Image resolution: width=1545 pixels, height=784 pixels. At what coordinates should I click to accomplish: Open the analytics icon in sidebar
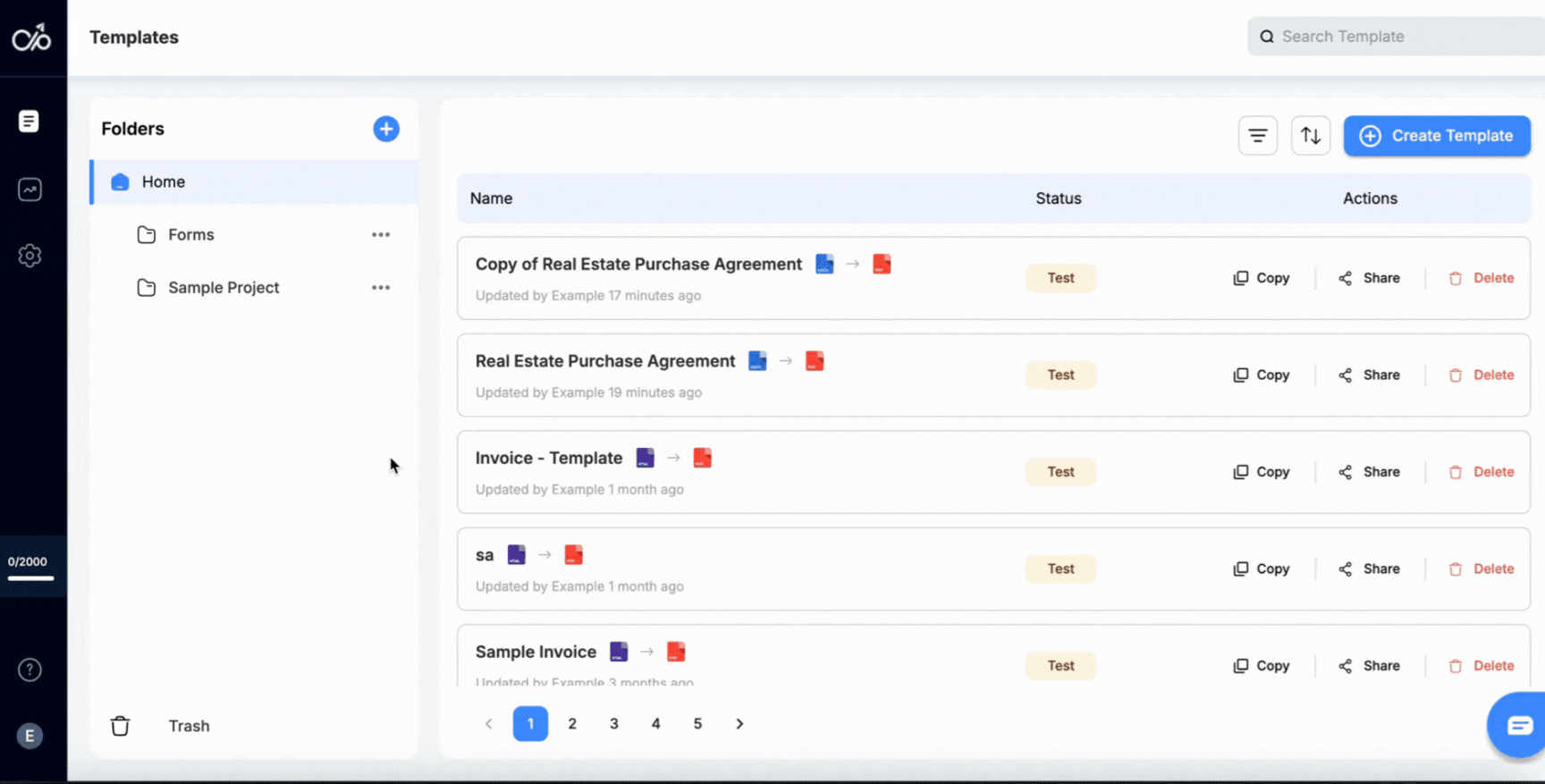tap(30, 190)
